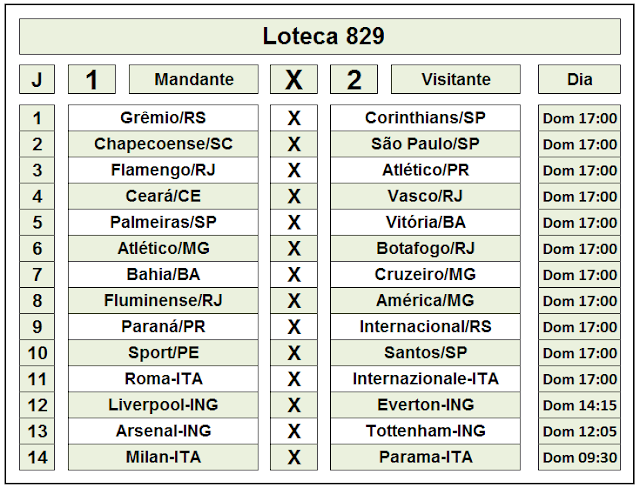Click the Loteca 829 title banner
Screen dimensions: 640x488
click(x=320, y=36)
